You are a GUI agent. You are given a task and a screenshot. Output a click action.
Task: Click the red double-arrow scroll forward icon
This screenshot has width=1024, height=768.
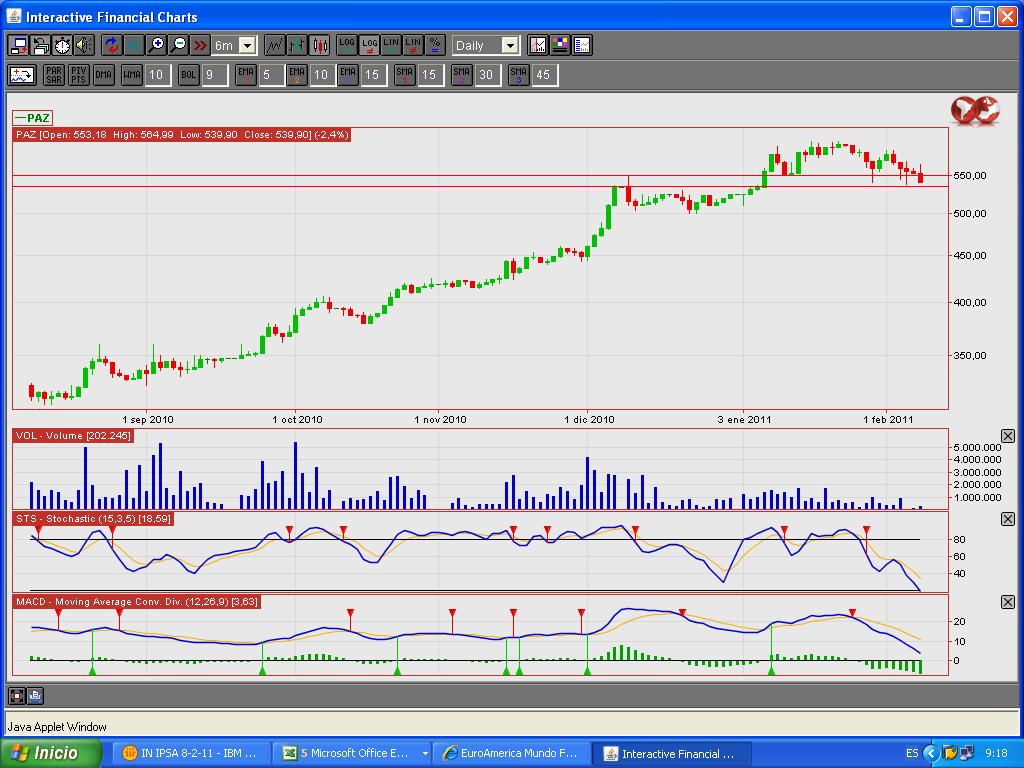point(200,45)
